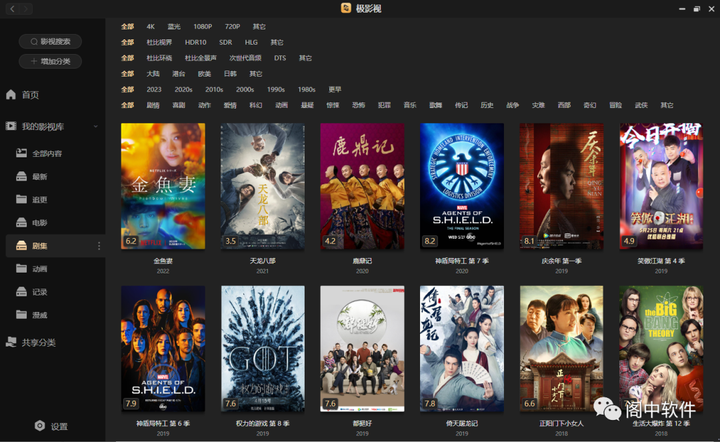Open the 全部内容 folder in sidebar

(x=22, y=153)
